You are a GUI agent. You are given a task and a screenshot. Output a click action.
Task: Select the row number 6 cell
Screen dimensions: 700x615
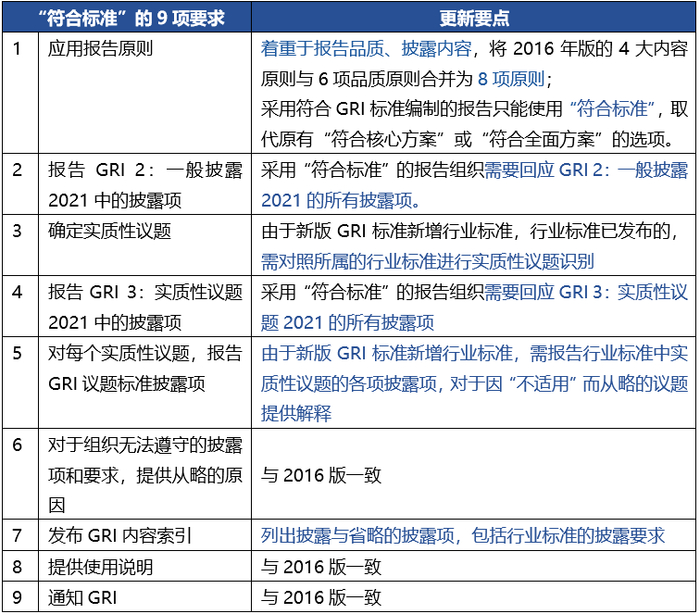[x=21, y=474]
